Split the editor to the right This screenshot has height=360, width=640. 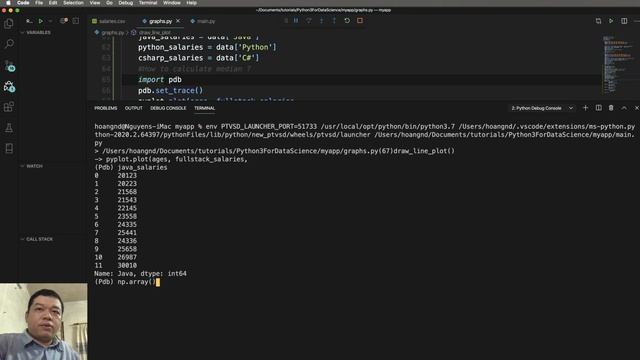point(624,21)
